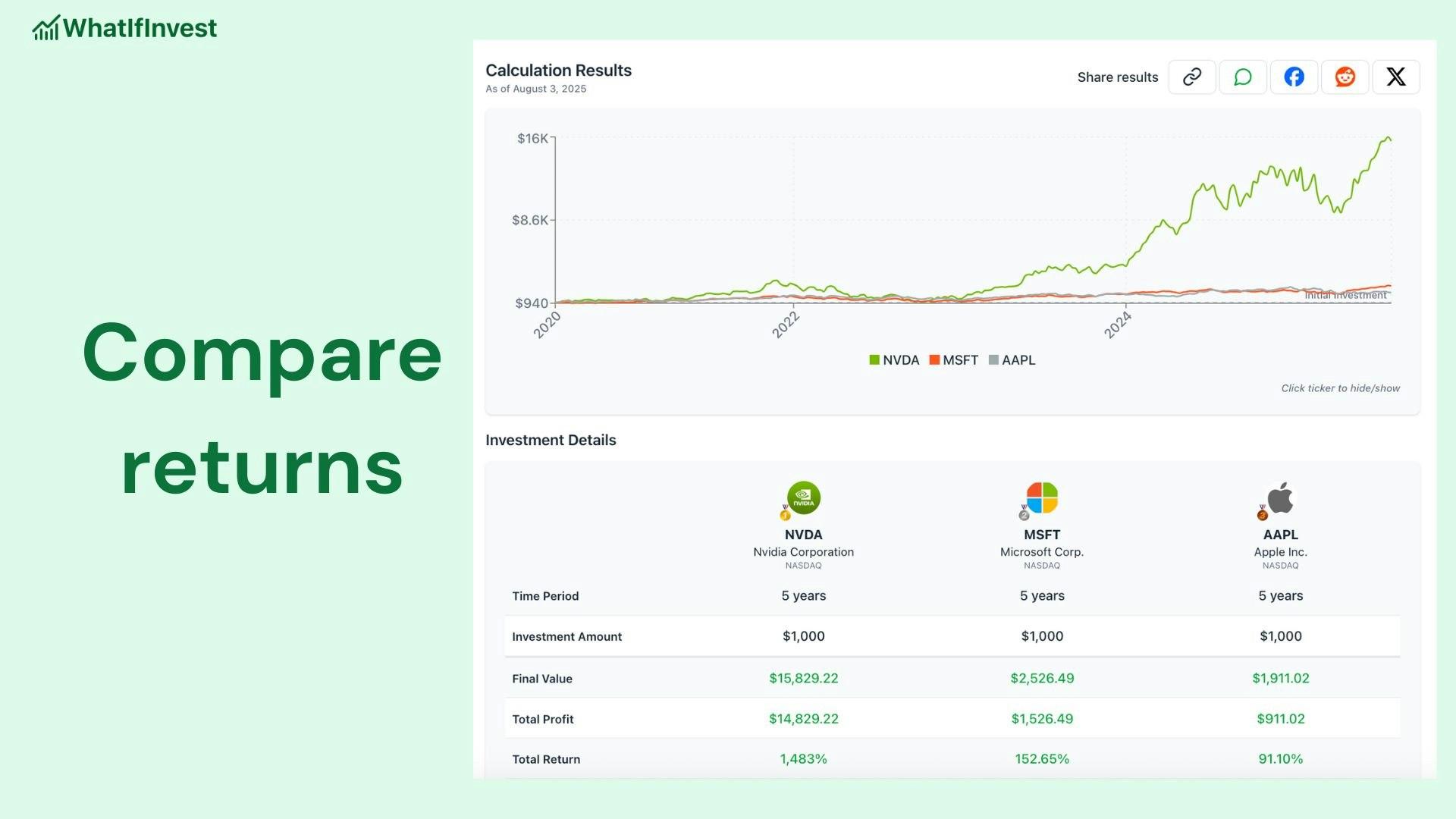
Task: Click the Total Return row label
Action: [x=546, y=759]
